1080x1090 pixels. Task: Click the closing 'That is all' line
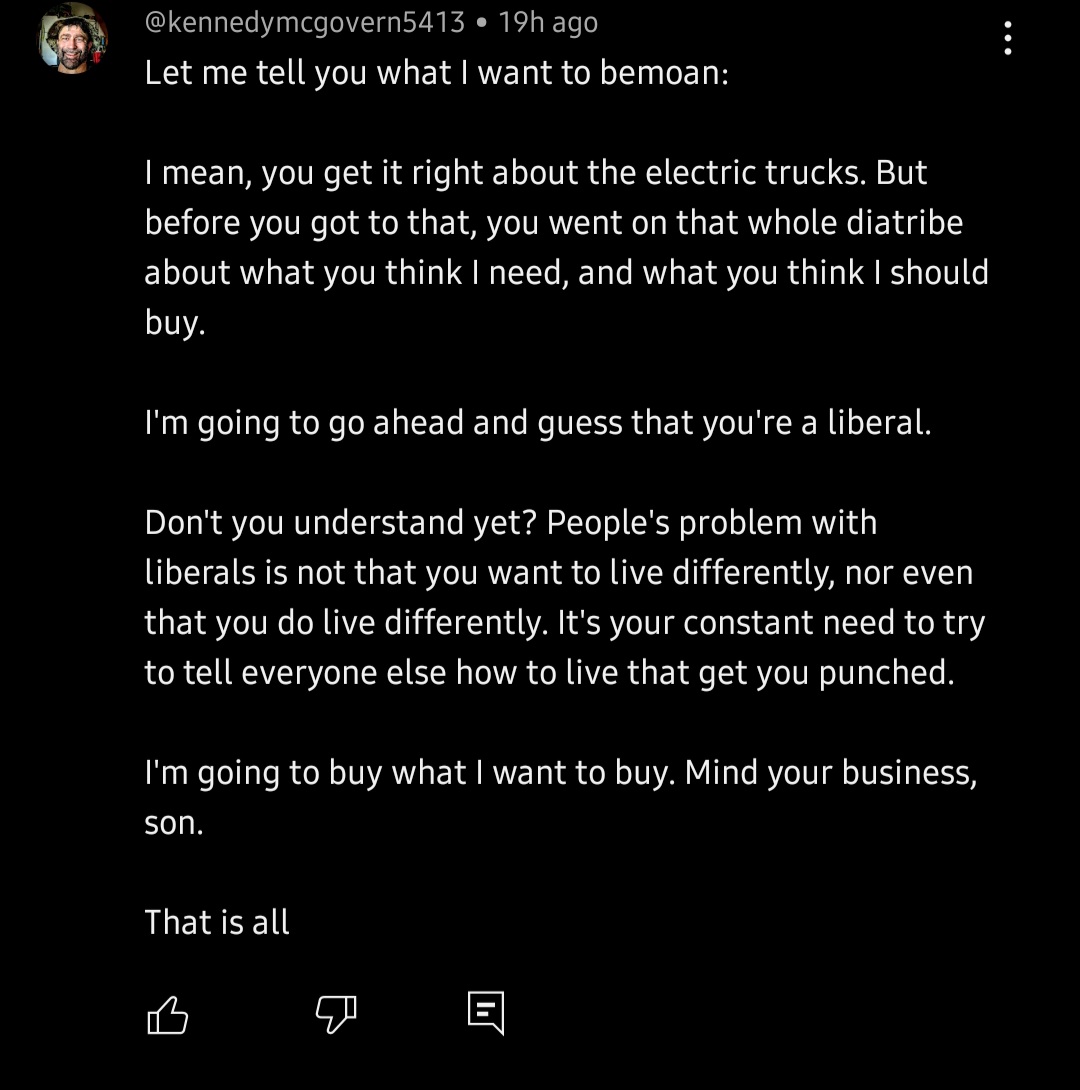(216, 922)
